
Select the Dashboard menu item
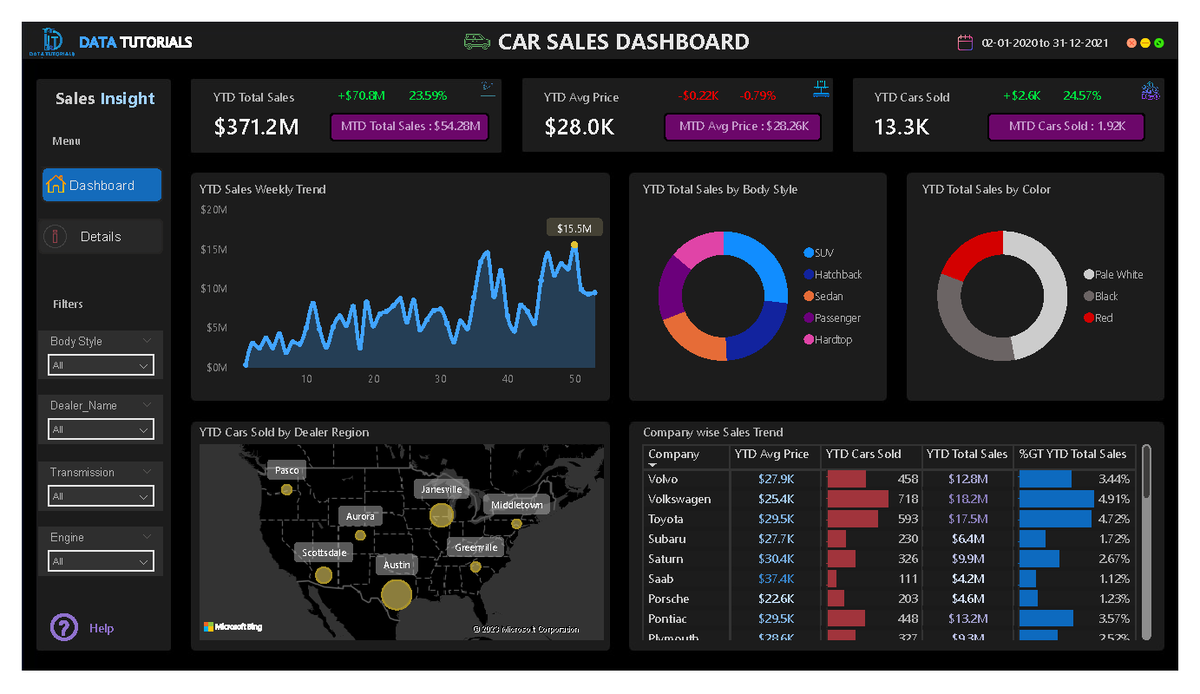[x=101, y=184]
